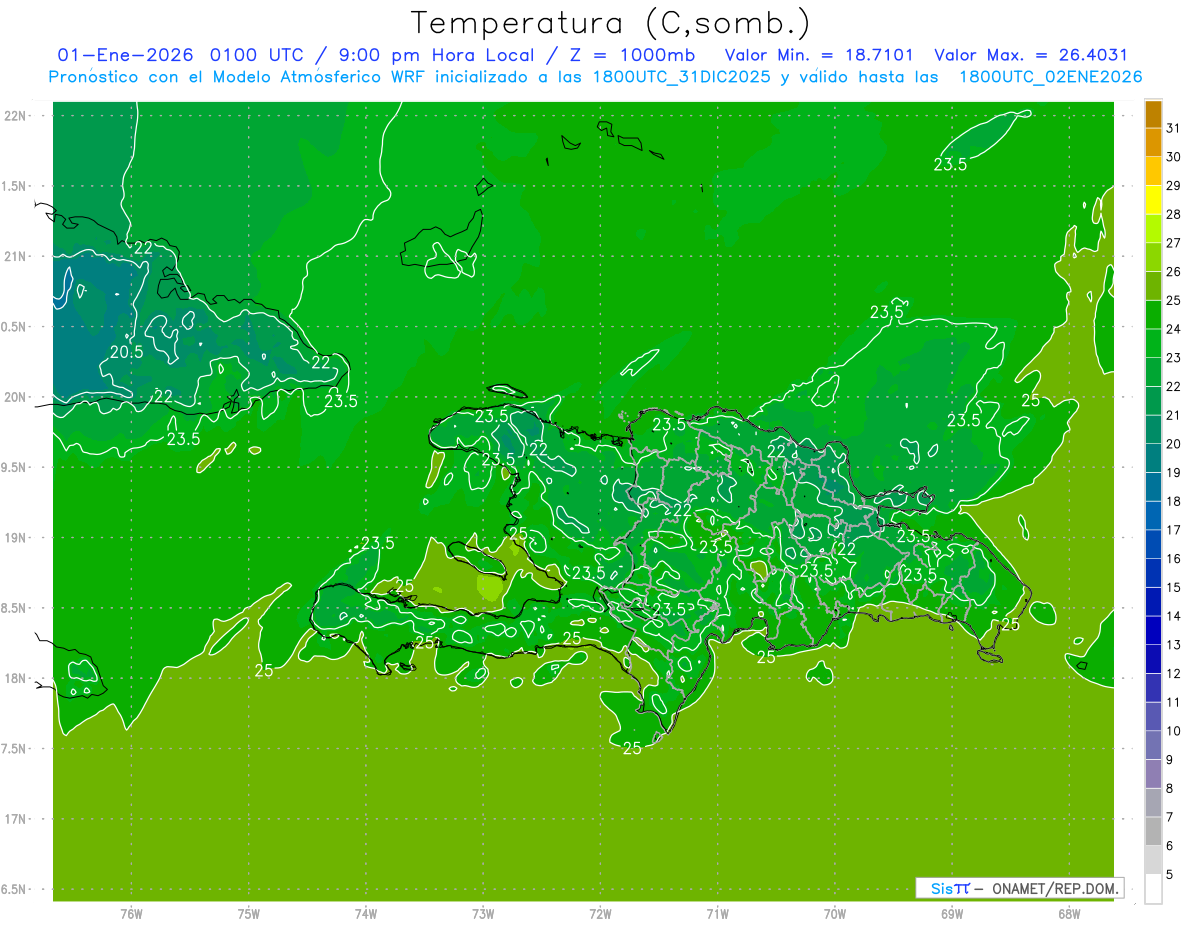Viewport: 1200px width, 927px height.
Task: Click the "1800UTC_31DIC2025" initialization time
Action: 682,77
